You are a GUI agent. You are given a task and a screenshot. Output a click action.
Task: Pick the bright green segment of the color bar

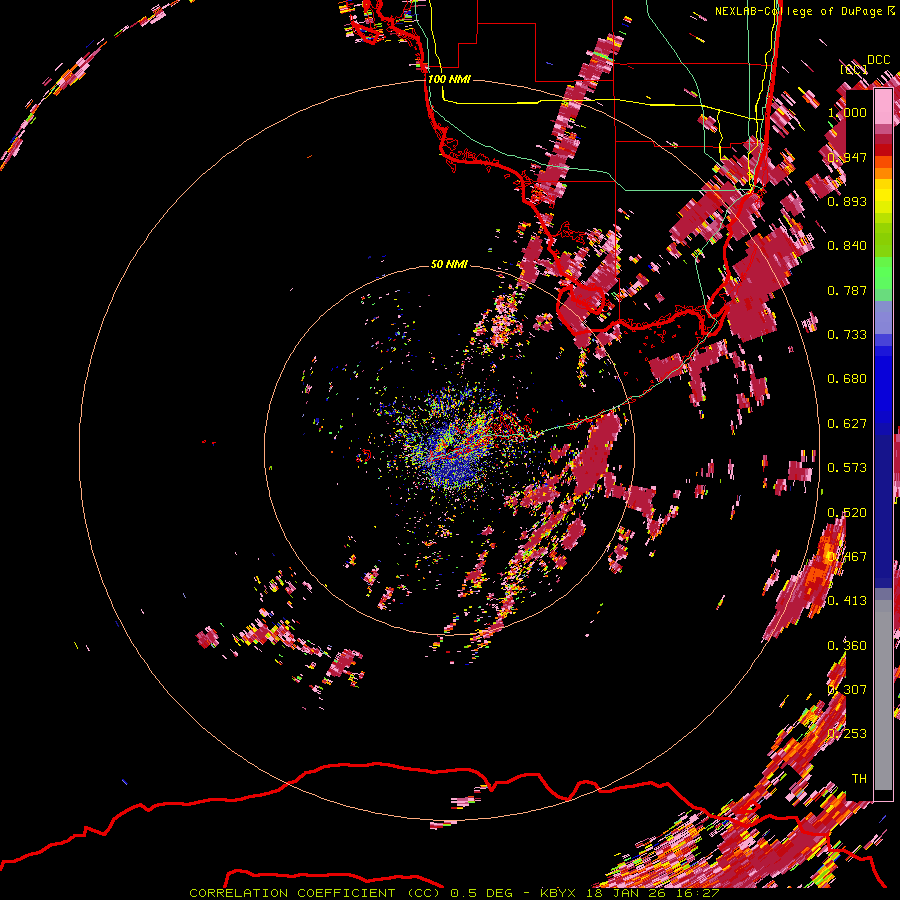pos(883,273)
